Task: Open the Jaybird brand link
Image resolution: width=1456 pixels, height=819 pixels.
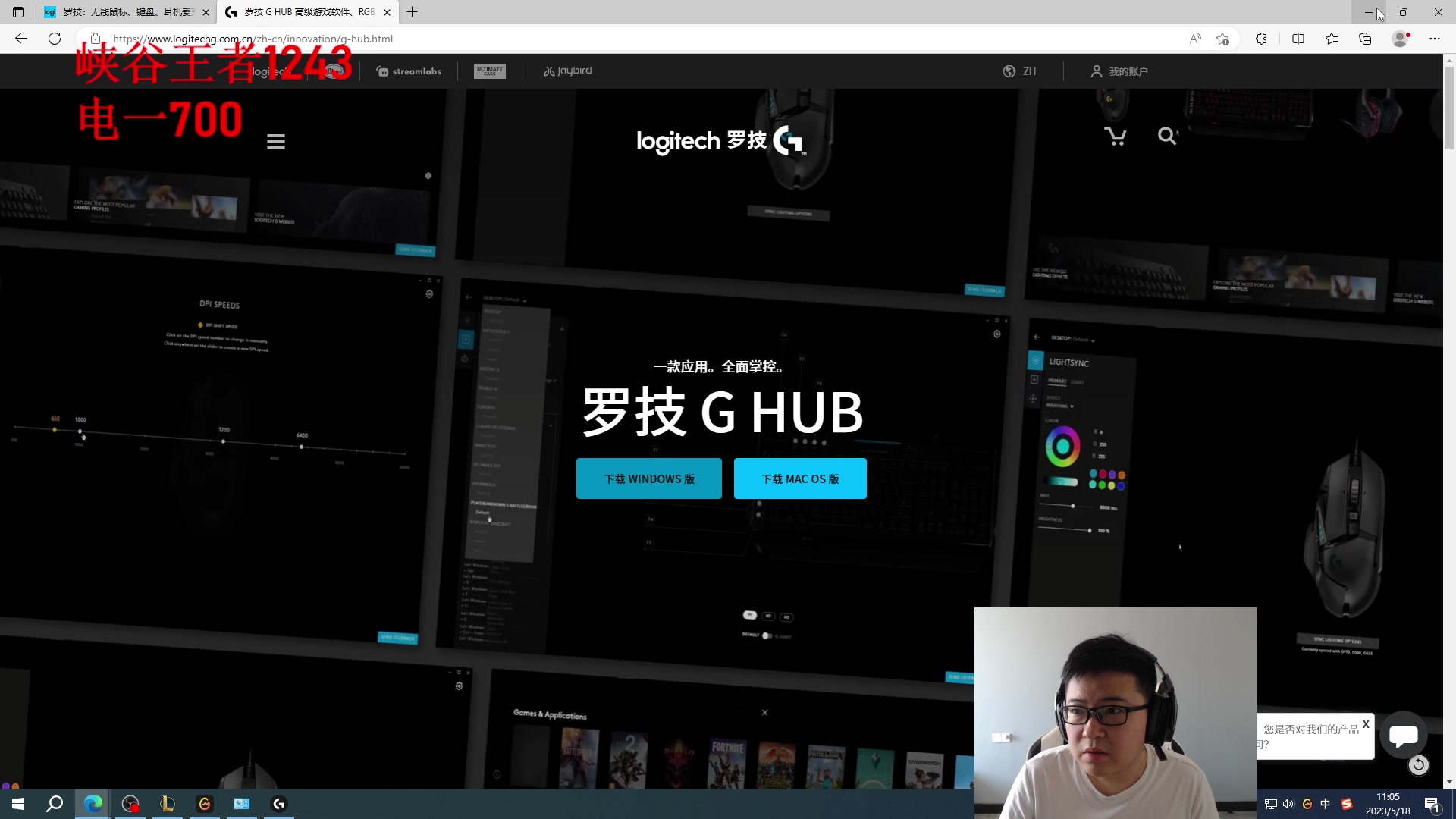Action: pos(567,71)
